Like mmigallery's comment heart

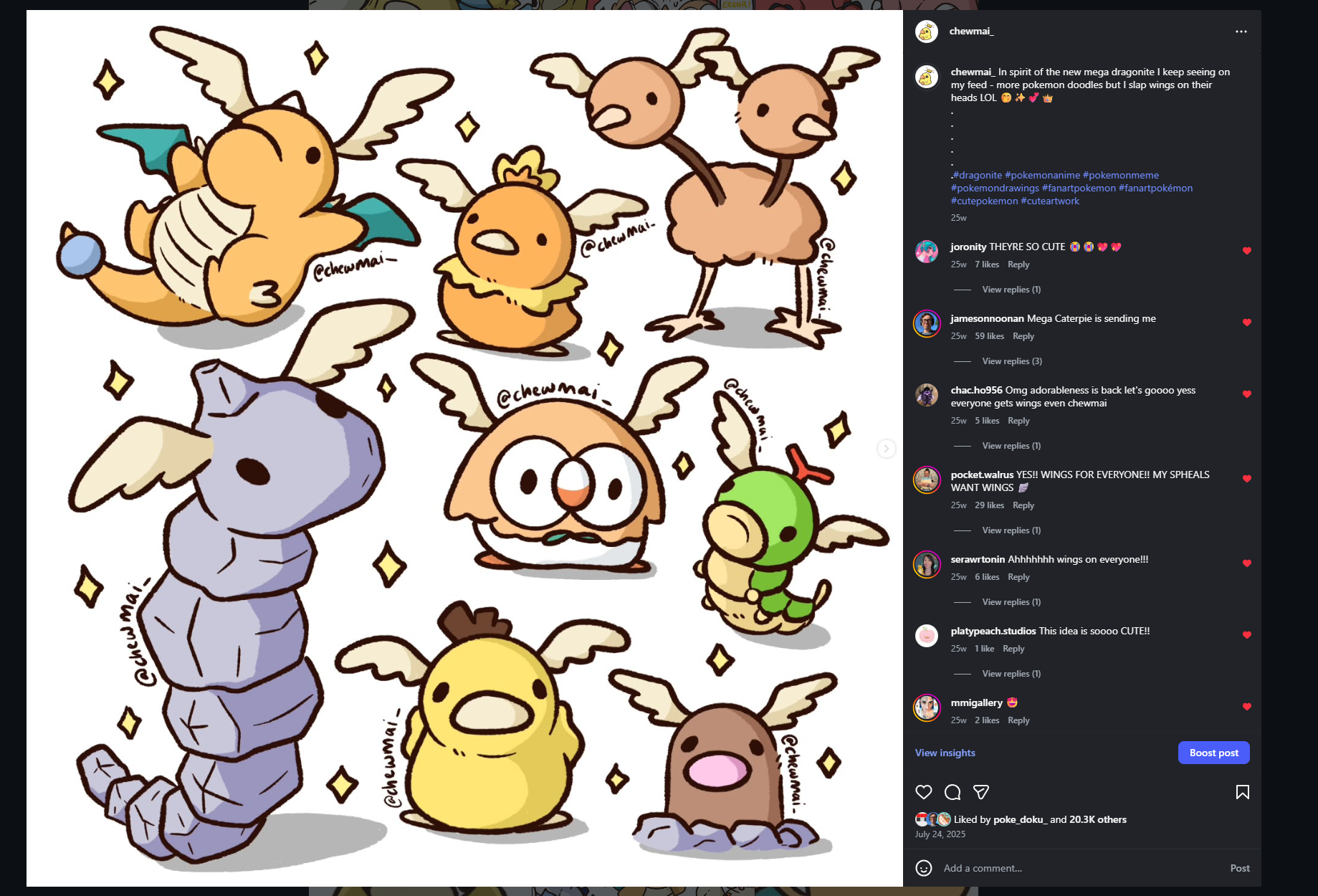pyautogui.click(x=1246, y=707)
